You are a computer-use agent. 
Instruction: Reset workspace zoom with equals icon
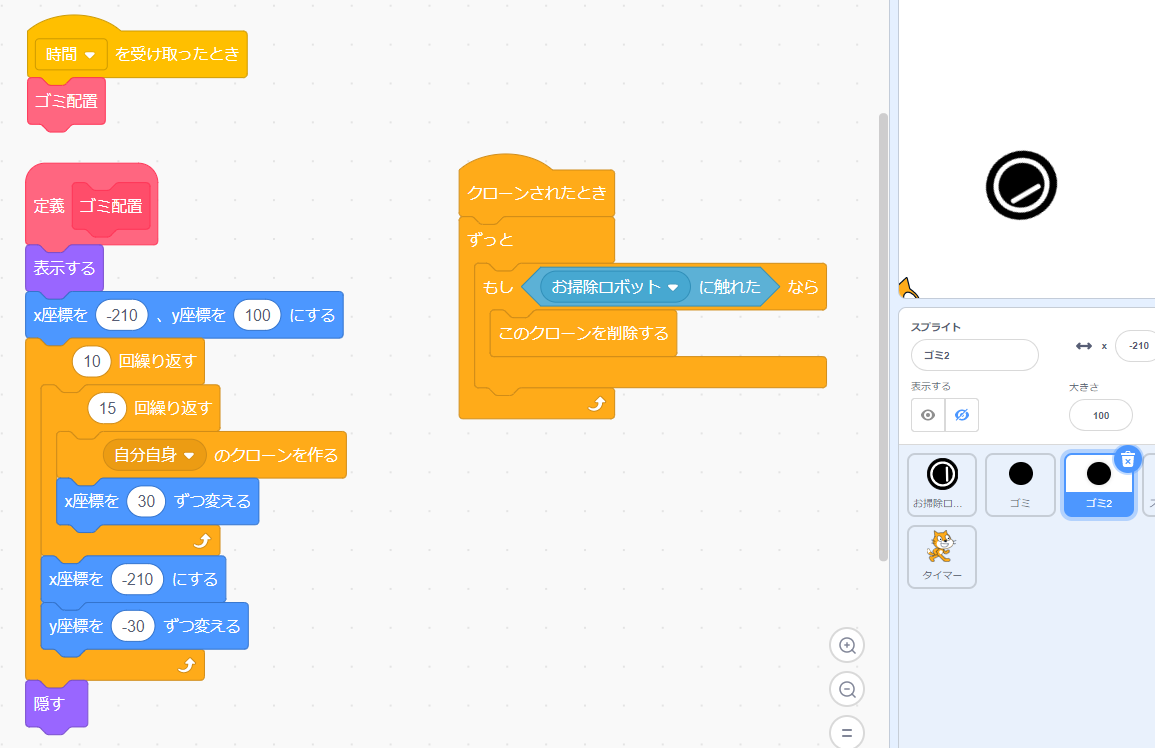point(847,733)
